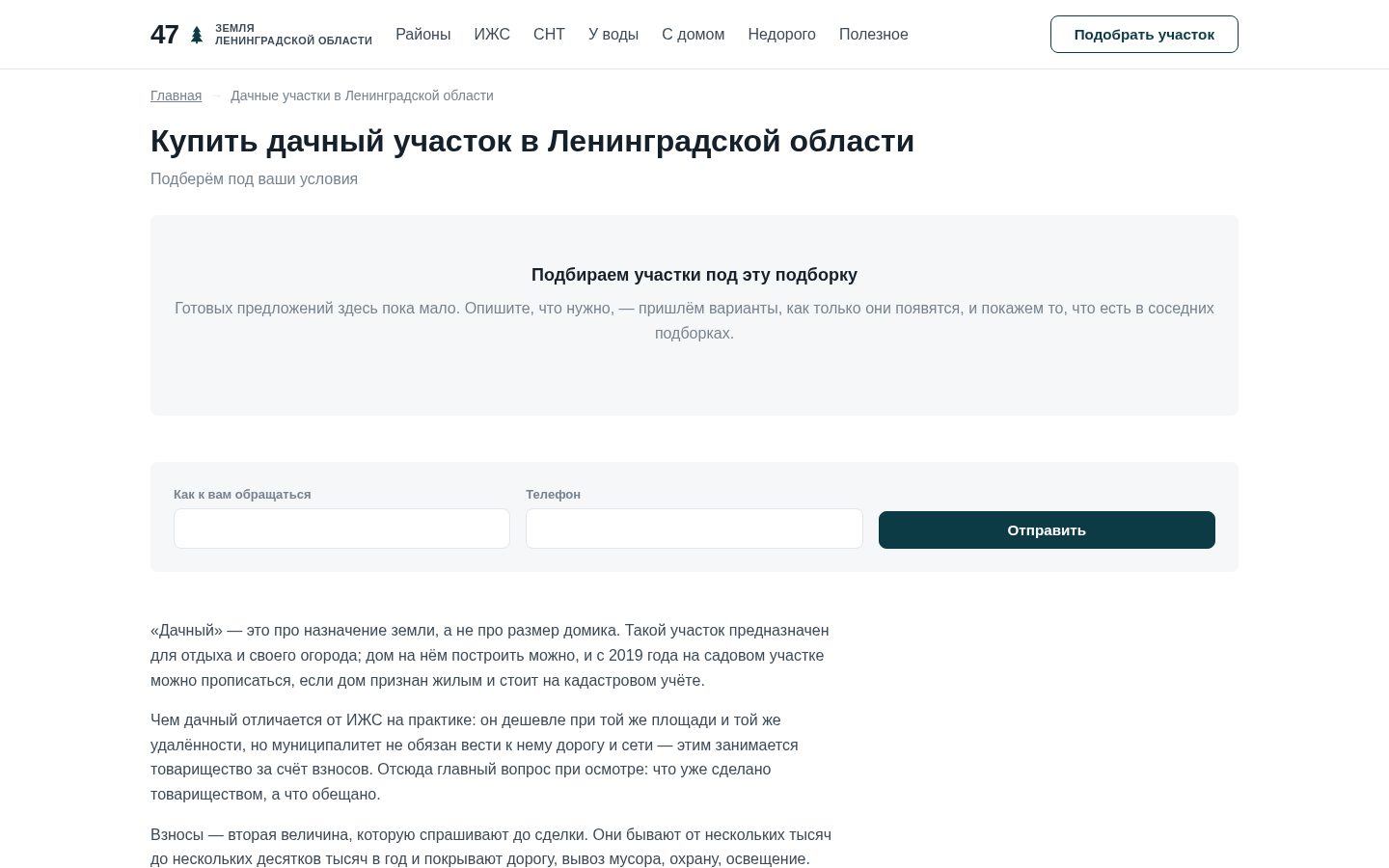
Task: Click the Подобрать участок button
Action: pyautogui.click(x=1144, y=35)
